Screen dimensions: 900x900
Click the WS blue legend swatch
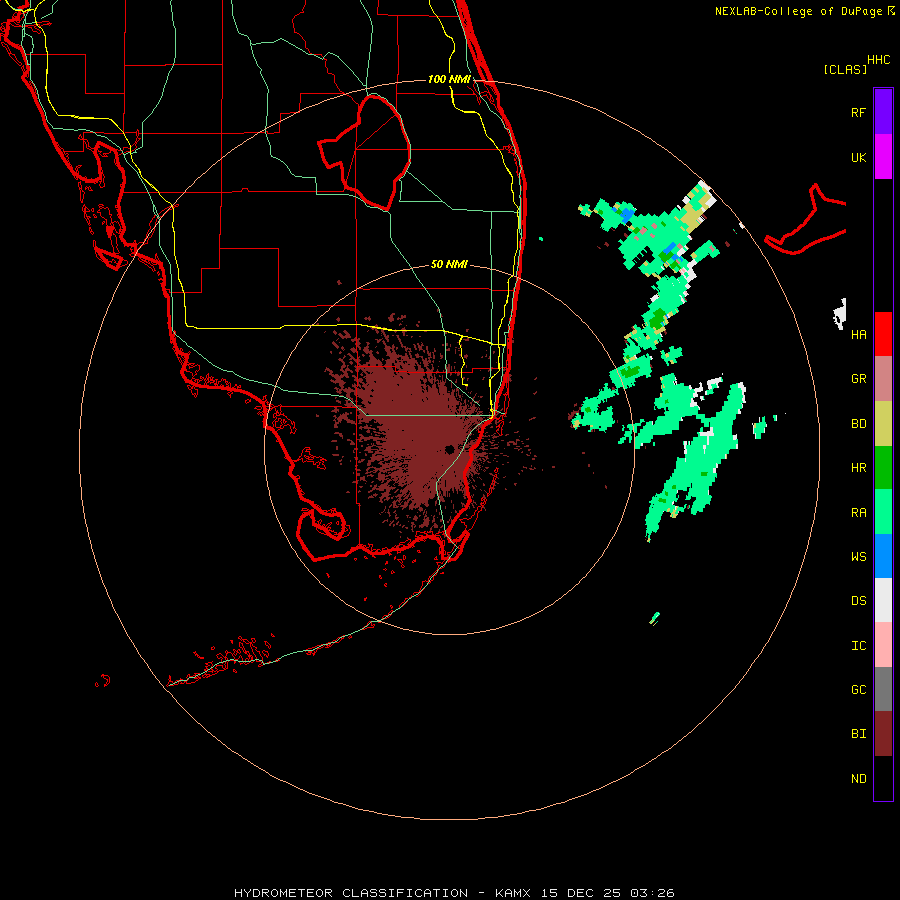[883, 556]
